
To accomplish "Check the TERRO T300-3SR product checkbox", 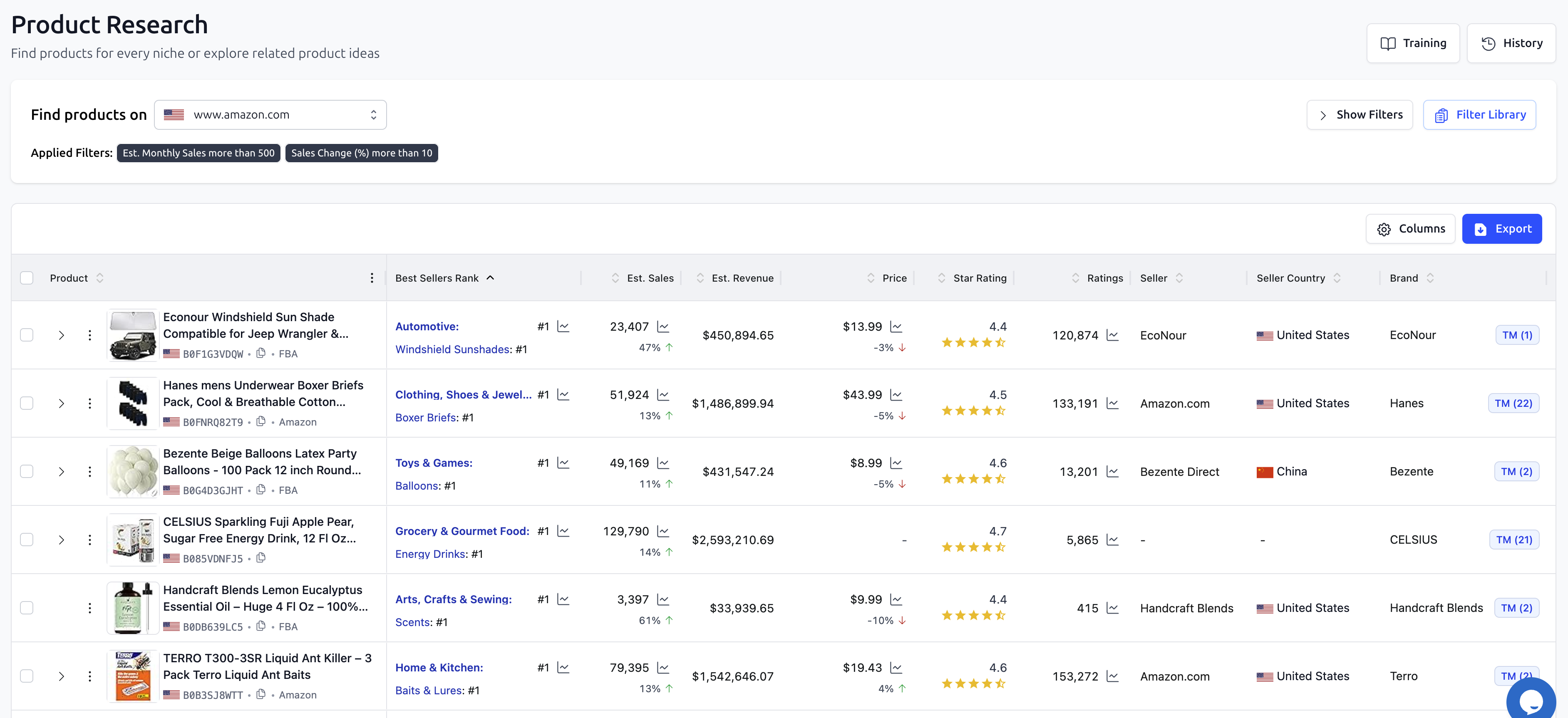I will click(27, 676).
